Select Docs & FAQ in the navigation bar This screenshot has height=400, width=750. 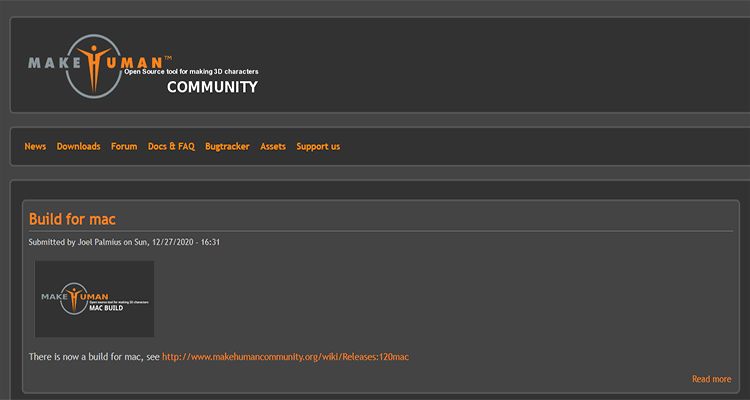point(171,146)
